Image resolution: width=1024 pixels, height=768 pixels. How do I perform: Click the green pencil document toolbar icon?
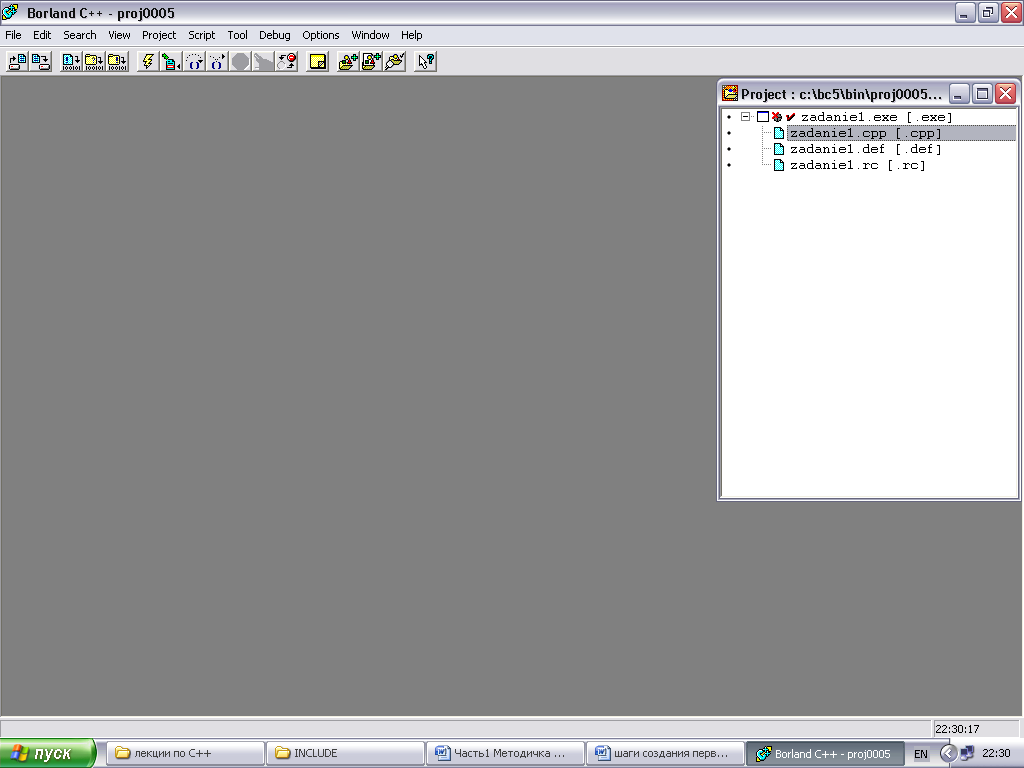[x=171, y=61]
